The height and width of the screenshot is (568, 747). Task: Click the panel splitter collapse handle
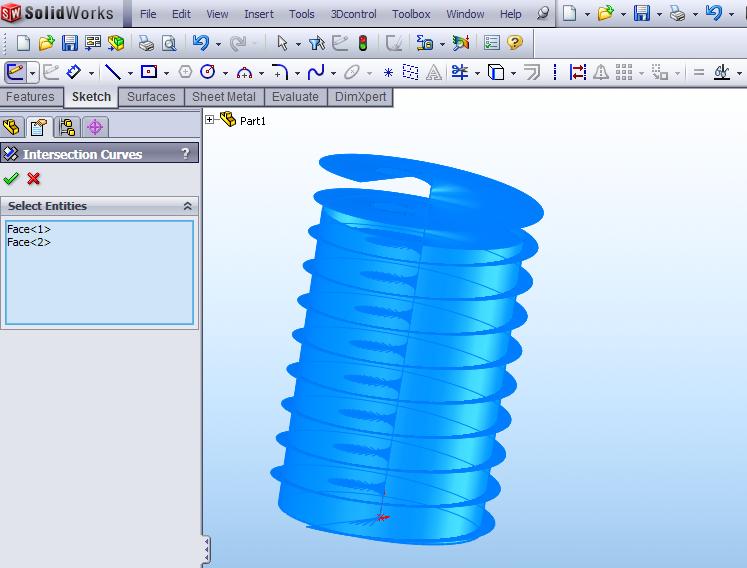coord(206,551)
